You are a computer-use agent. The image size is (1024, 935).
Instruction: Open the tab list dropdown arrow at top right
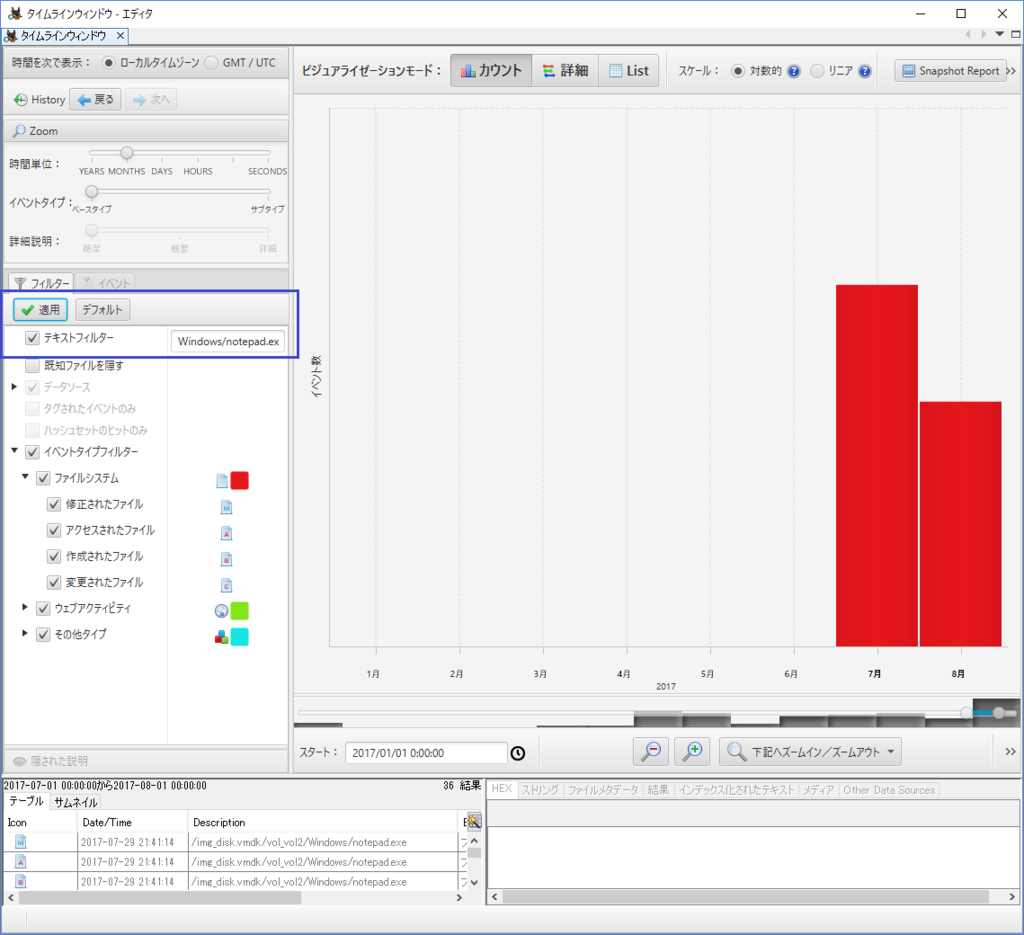(x=999, y=34)
